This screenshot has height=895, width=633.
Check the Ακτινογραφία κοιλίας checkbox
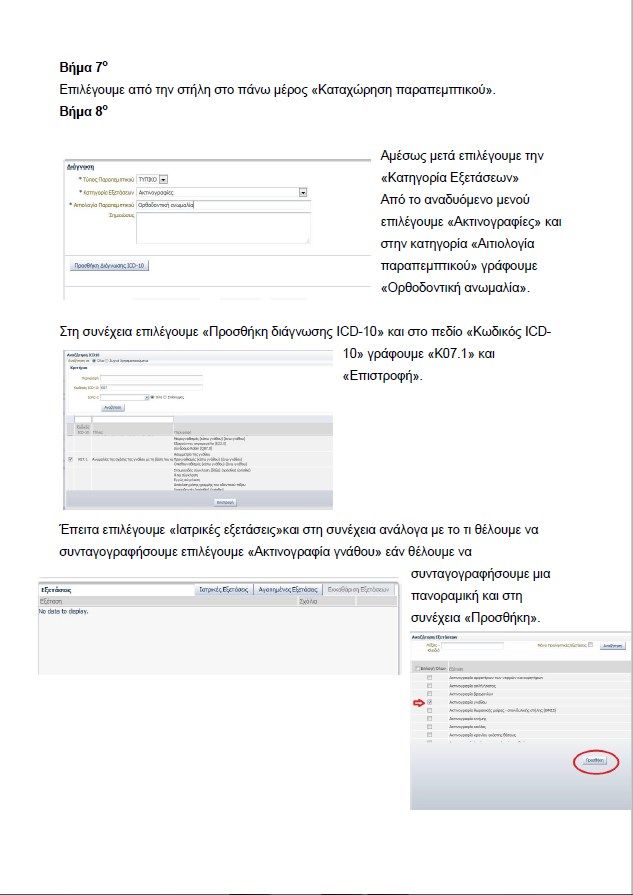point(429,727)
